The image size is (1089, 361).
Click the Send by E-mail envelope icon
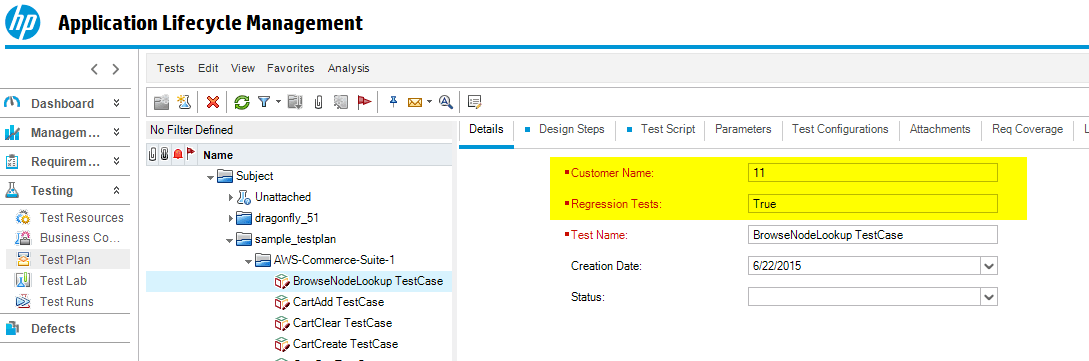[x=415, y=102]
